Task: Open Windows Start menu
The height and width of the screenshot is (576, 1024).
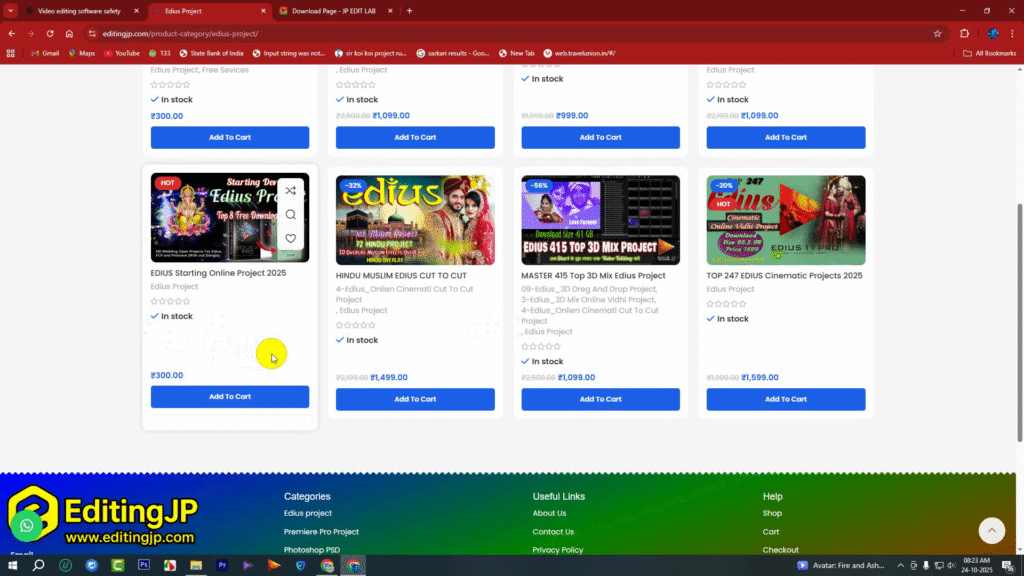Action: tap(13, 565)
